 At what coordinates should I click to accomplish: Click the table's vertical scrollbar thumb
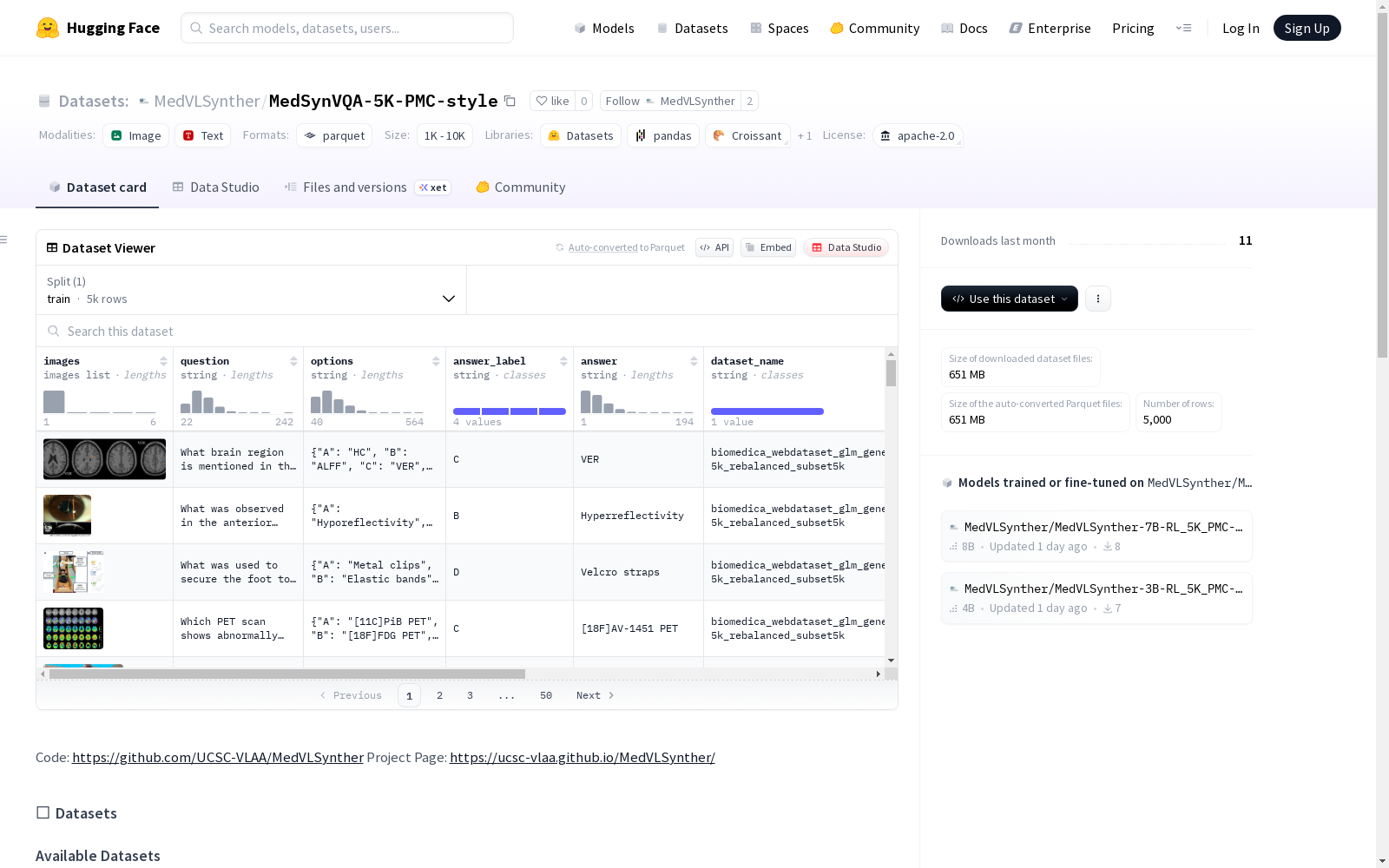(891, 373)
